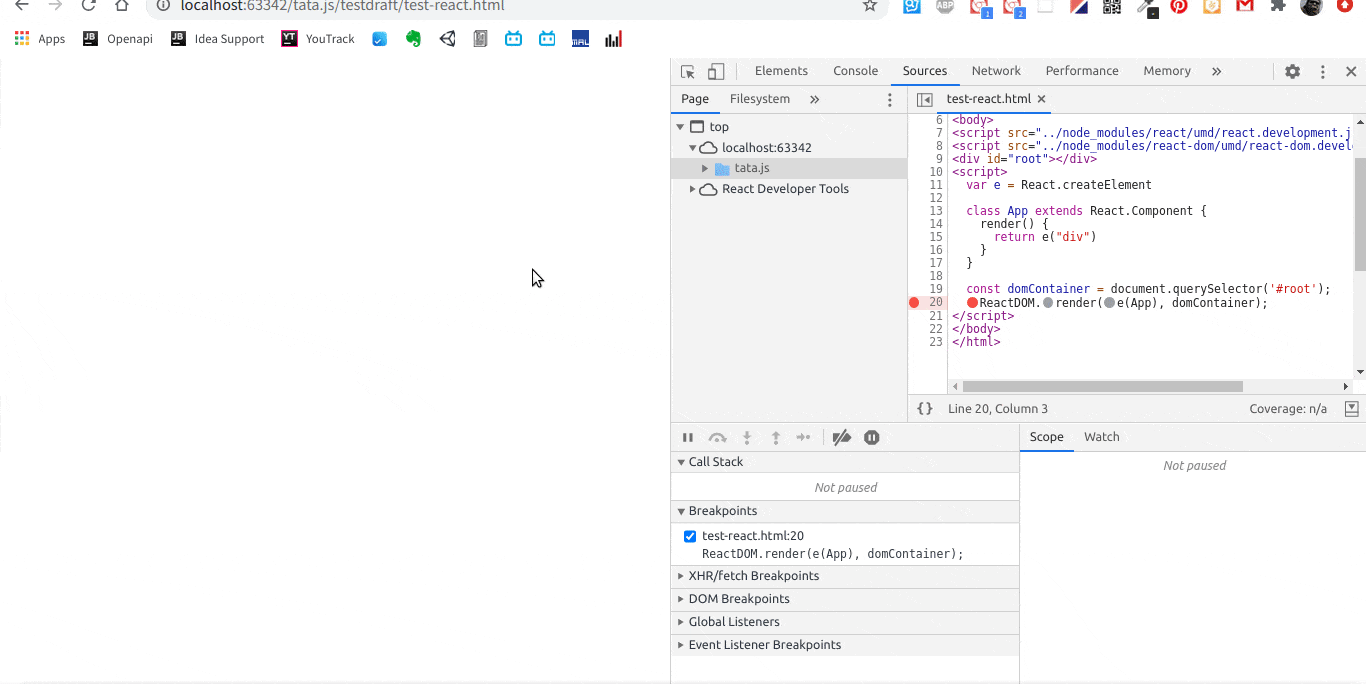Uncheck the test-react.html:20 breakpoint checkbox
Image resolution: width=1366 pixels, height=684 pixels.
tap(690, 536)
